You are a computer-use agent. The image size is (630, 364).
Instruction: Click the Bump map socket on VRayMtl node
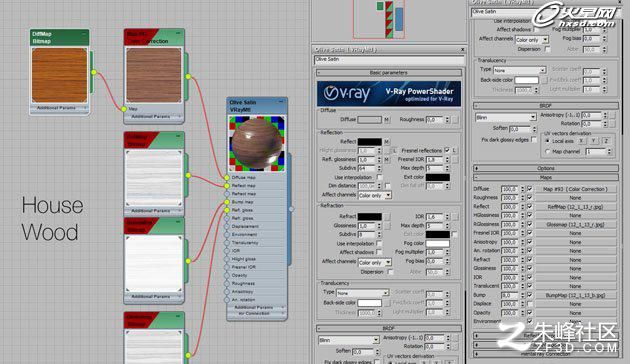(x=227, y=202)
